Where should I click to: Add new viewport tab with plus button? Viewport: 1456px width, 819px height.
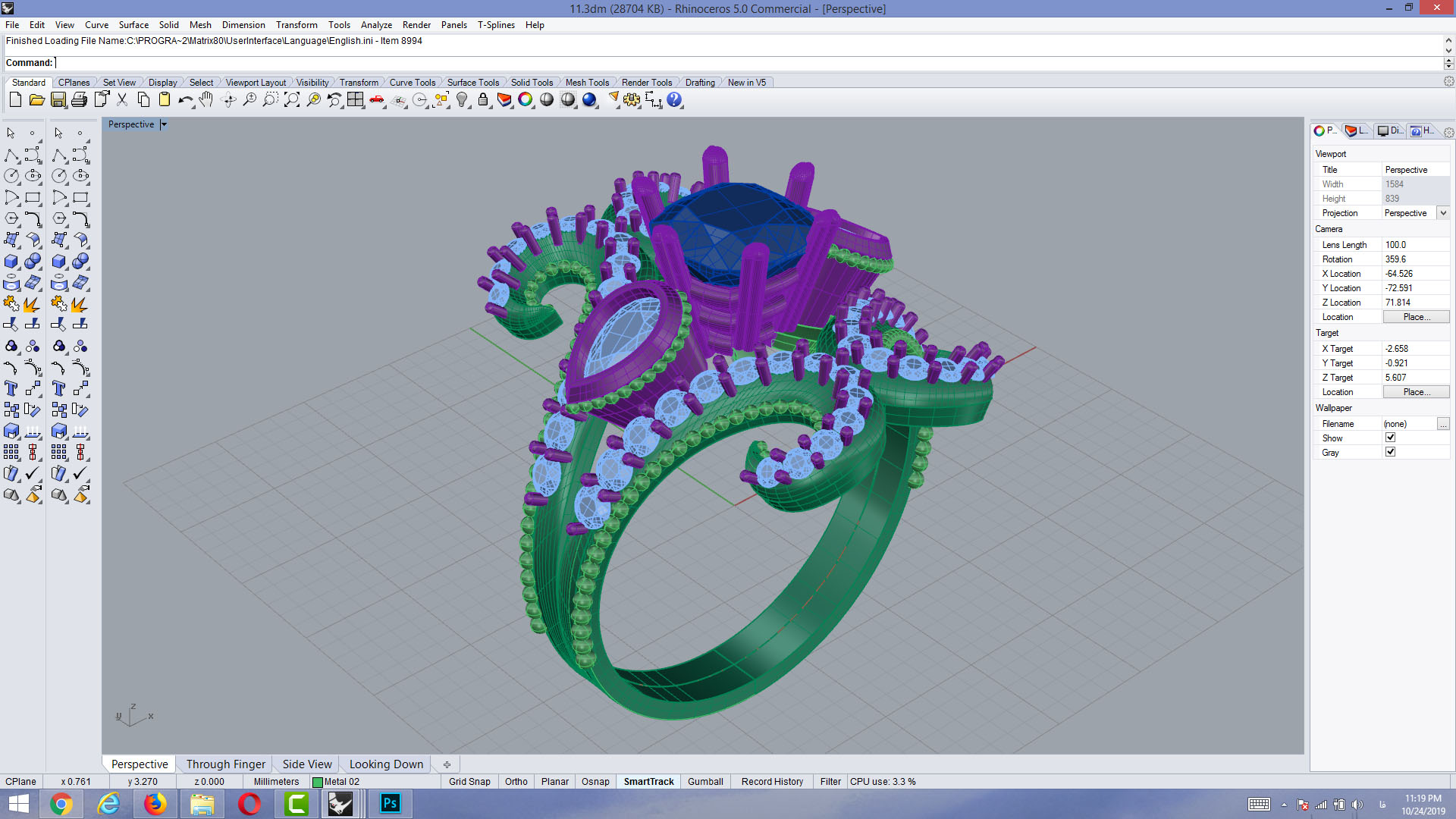tap(447, 764)
